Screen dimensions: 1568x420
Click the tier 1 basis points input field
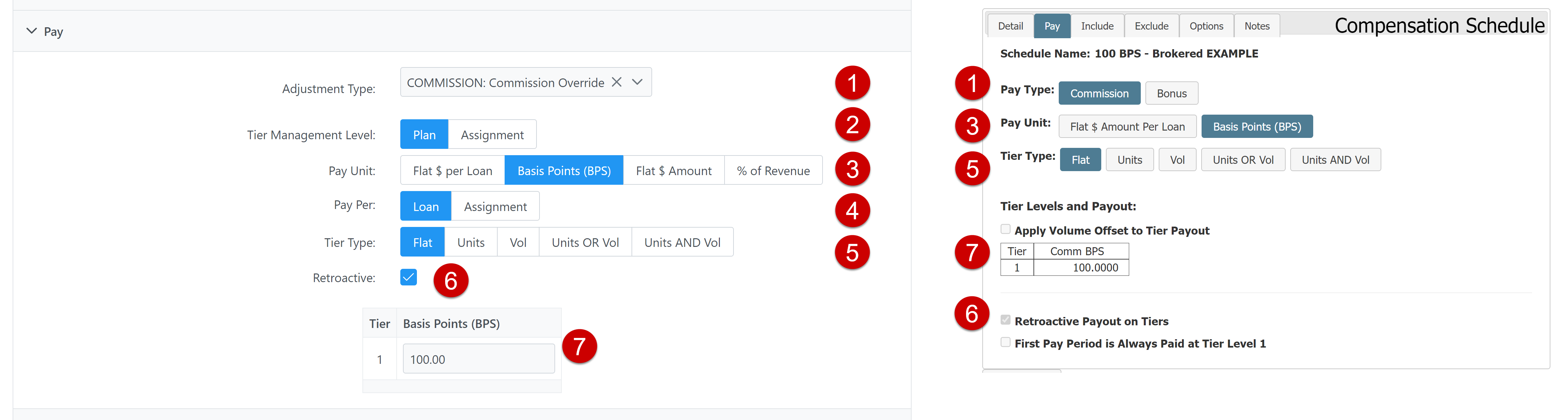coord(478,359)
